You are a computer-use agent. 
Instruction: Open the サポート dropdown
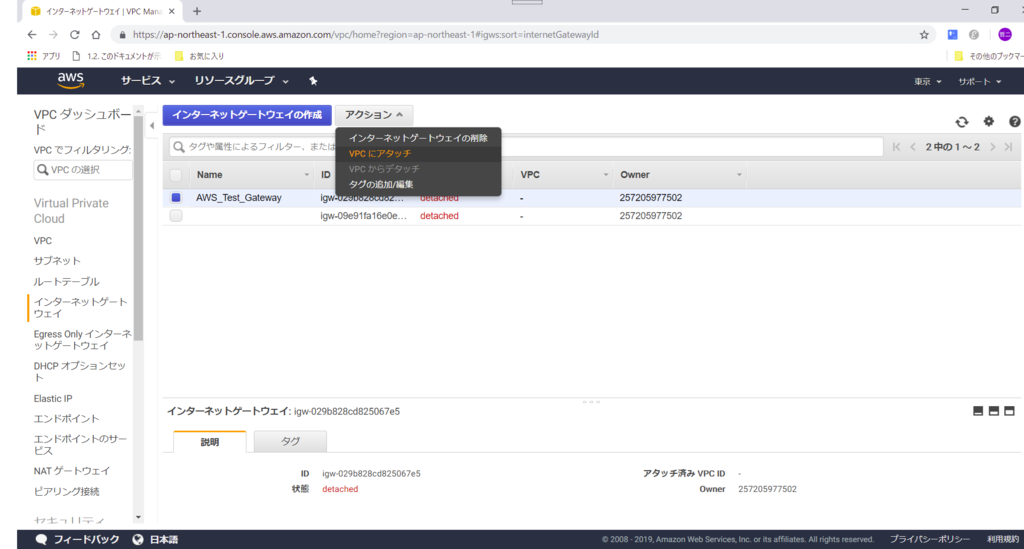coord(980,82)
